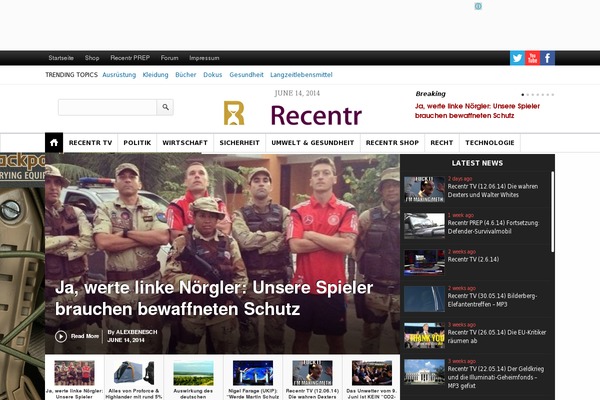Viewport: 600px width, 400px height.
Task: Select the Dokus trending topic
Action: tap(213, 75)
